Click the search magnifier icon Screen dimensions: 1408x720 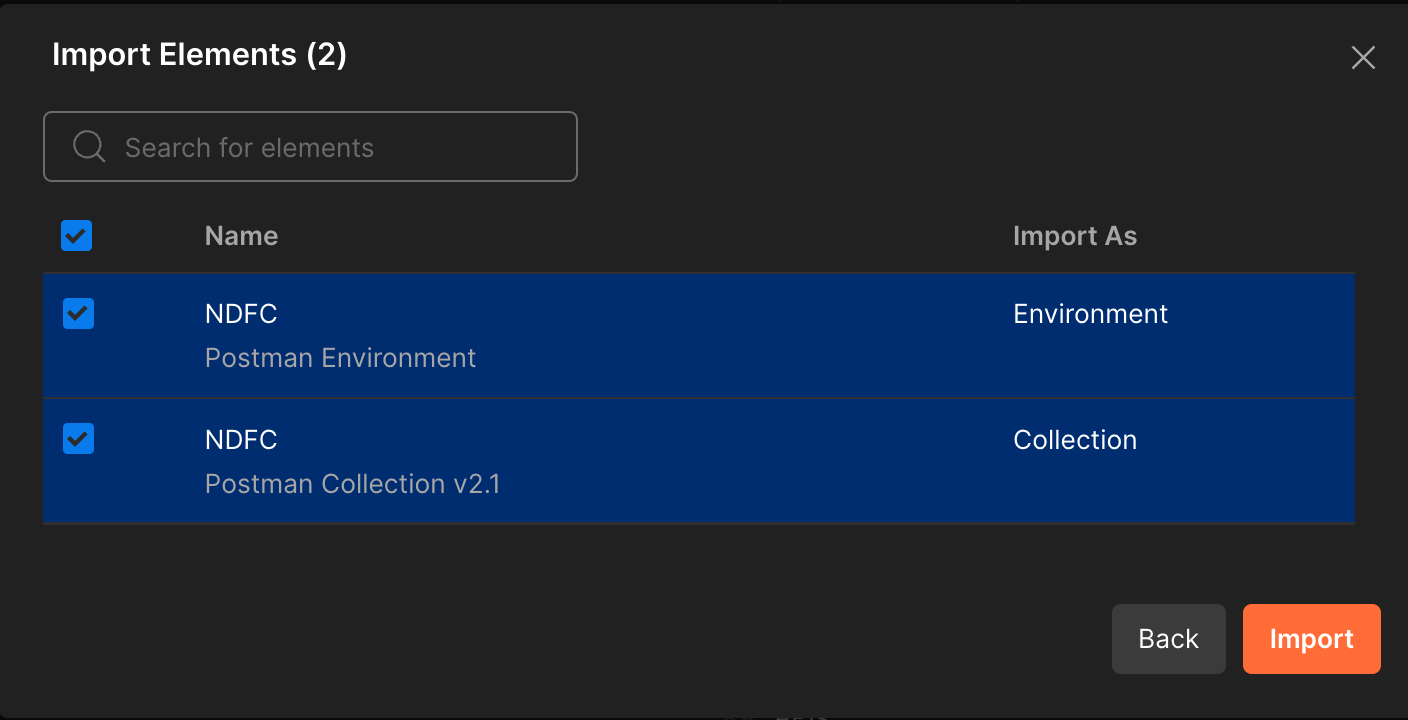click(89, 147)
